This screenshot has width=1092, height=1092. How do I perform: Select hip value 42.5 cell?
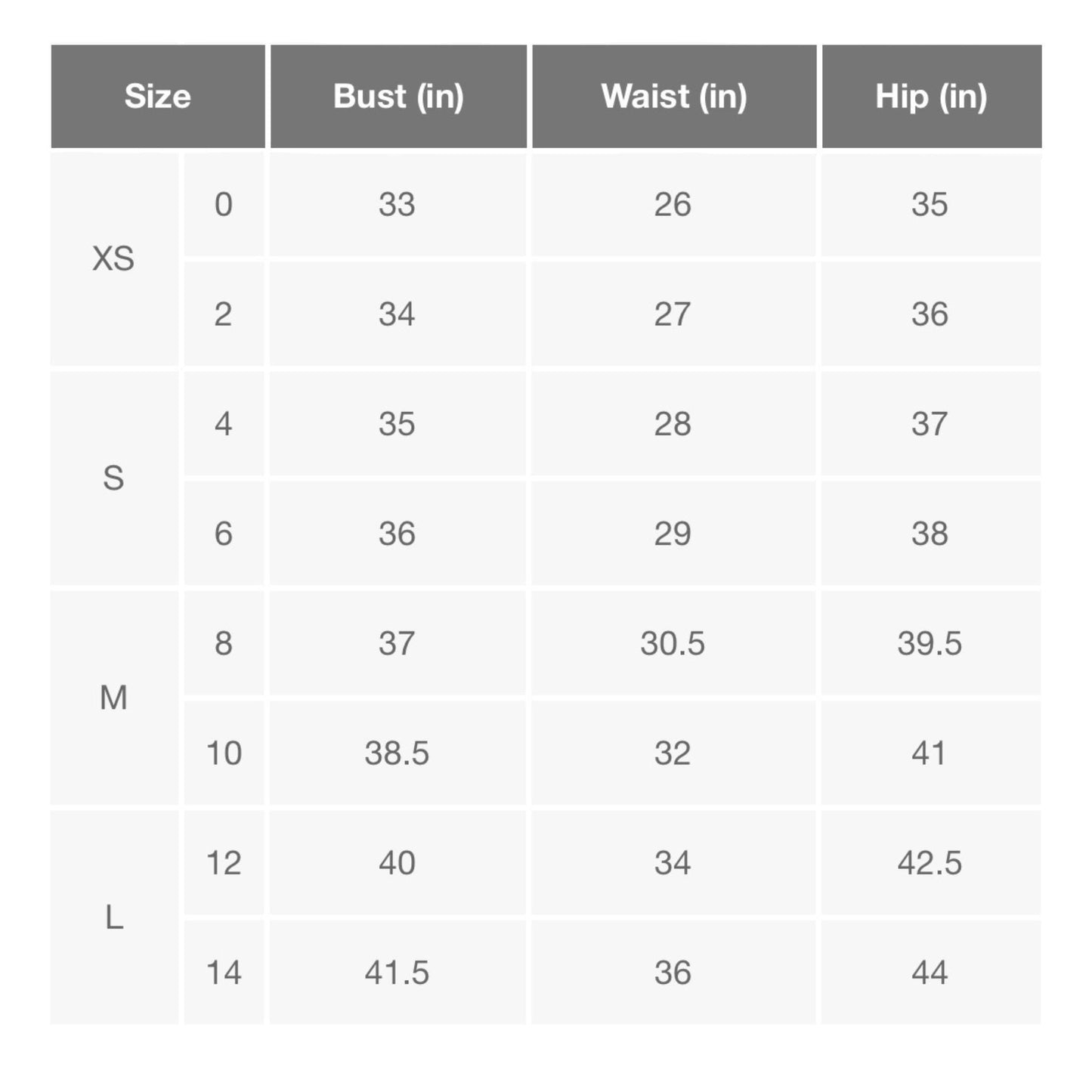(x=931, y=862)
